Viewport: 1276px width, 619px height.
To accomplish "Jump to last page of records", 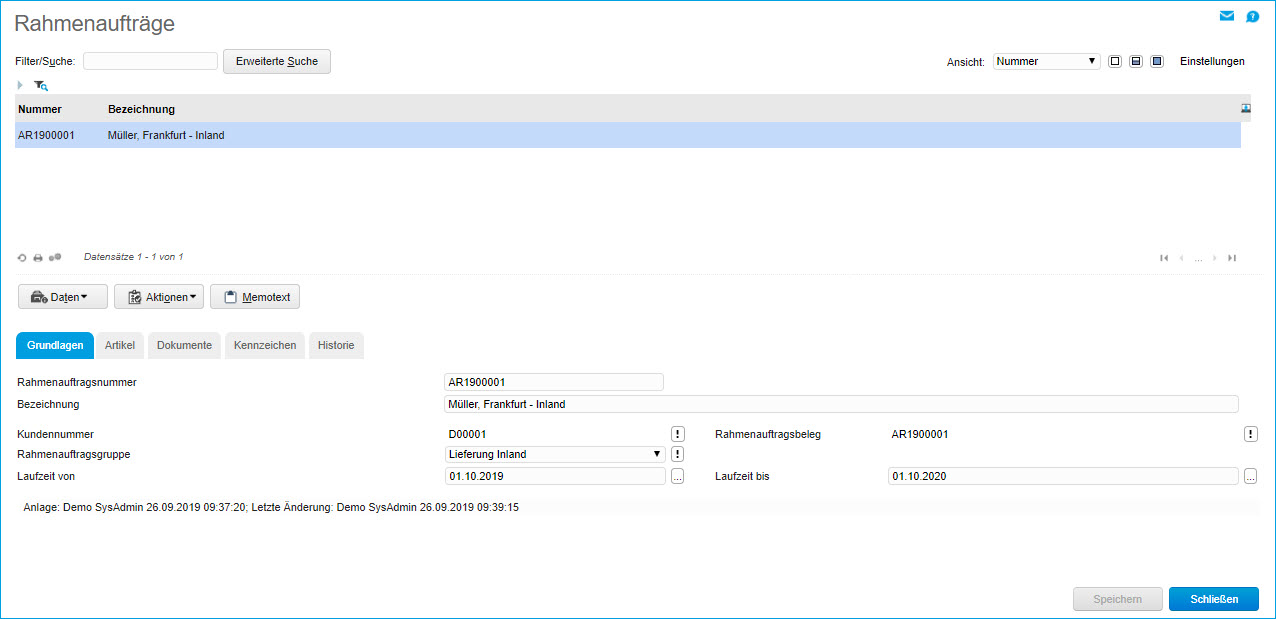I will pyautogui.click(x=1232, y=258).
